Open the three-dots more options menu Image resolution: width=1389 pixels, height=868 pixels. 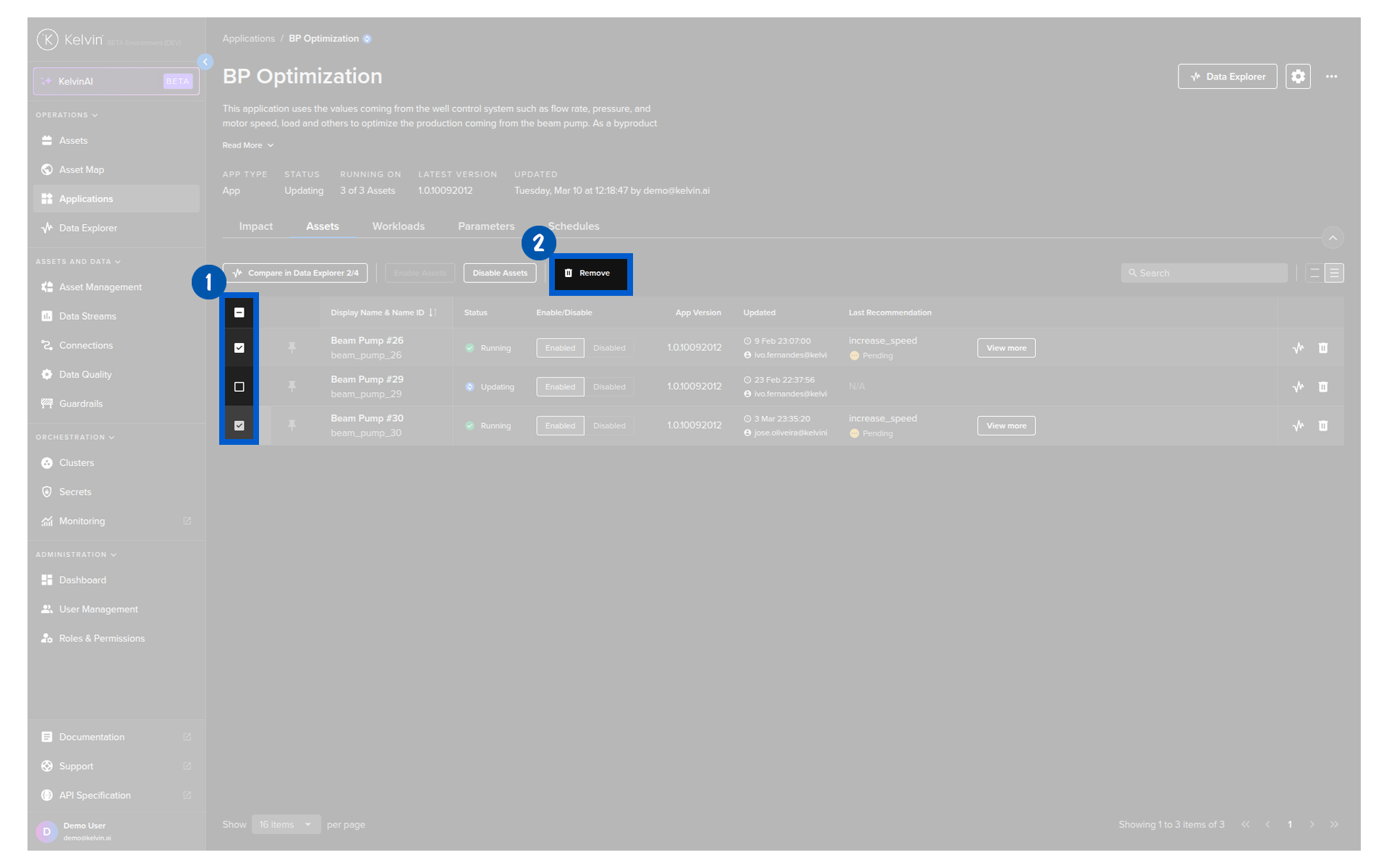(1331, 77)
